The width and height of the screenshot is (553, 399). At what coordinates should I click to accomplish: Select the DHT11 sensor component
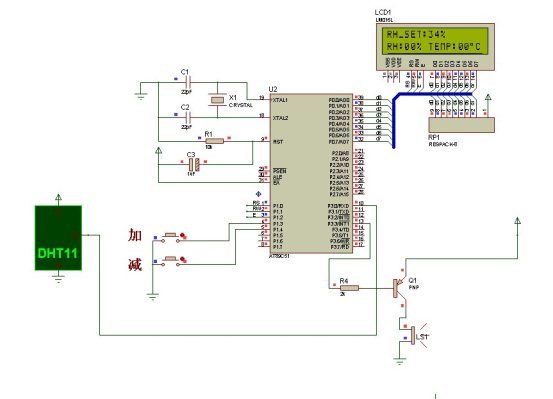[x=58, y=238]
